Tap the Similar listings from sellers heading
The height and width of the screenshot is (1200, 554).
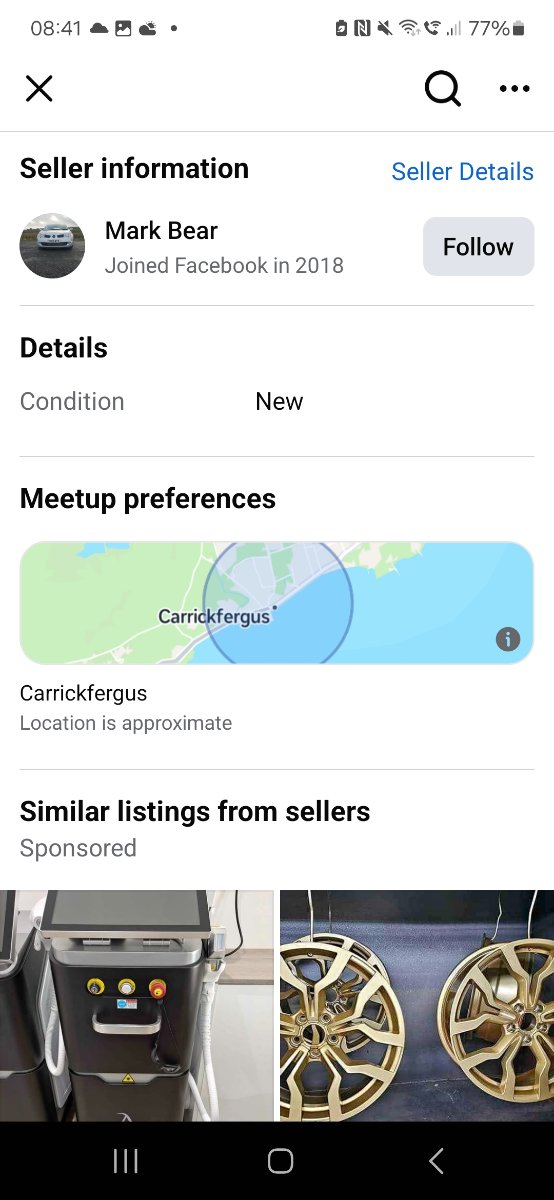(x=195, y=811)
